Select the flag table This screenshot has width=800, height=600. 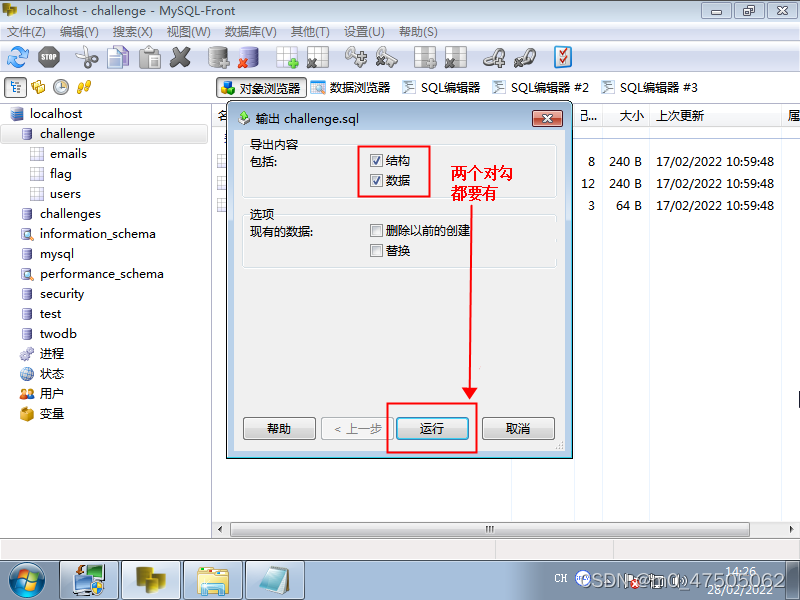click(61, 173)
